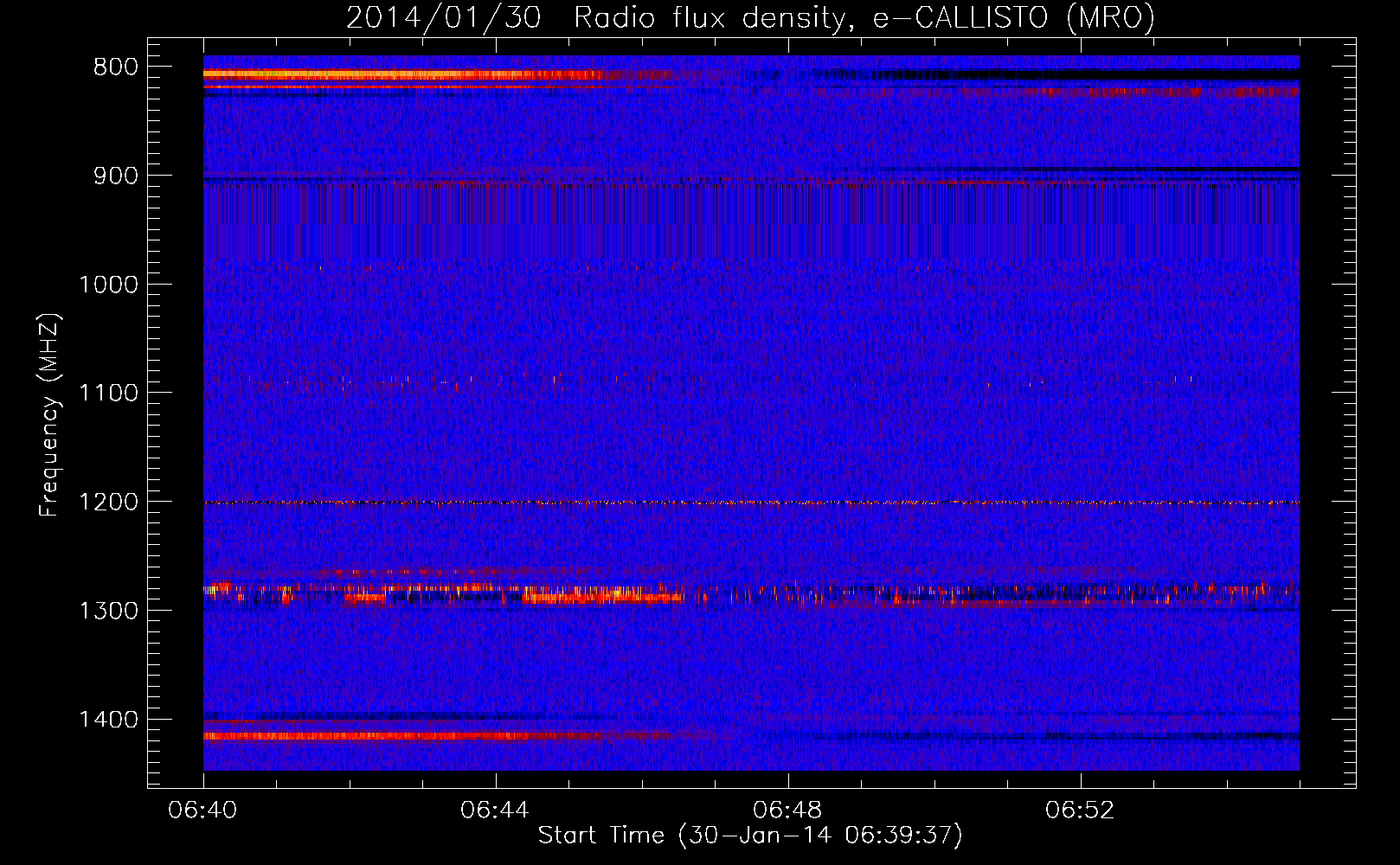Viewport: 1400px width, 865px height.
Task: Click the thin dotted line at 1200 MHz
Action: coord(751,503)
